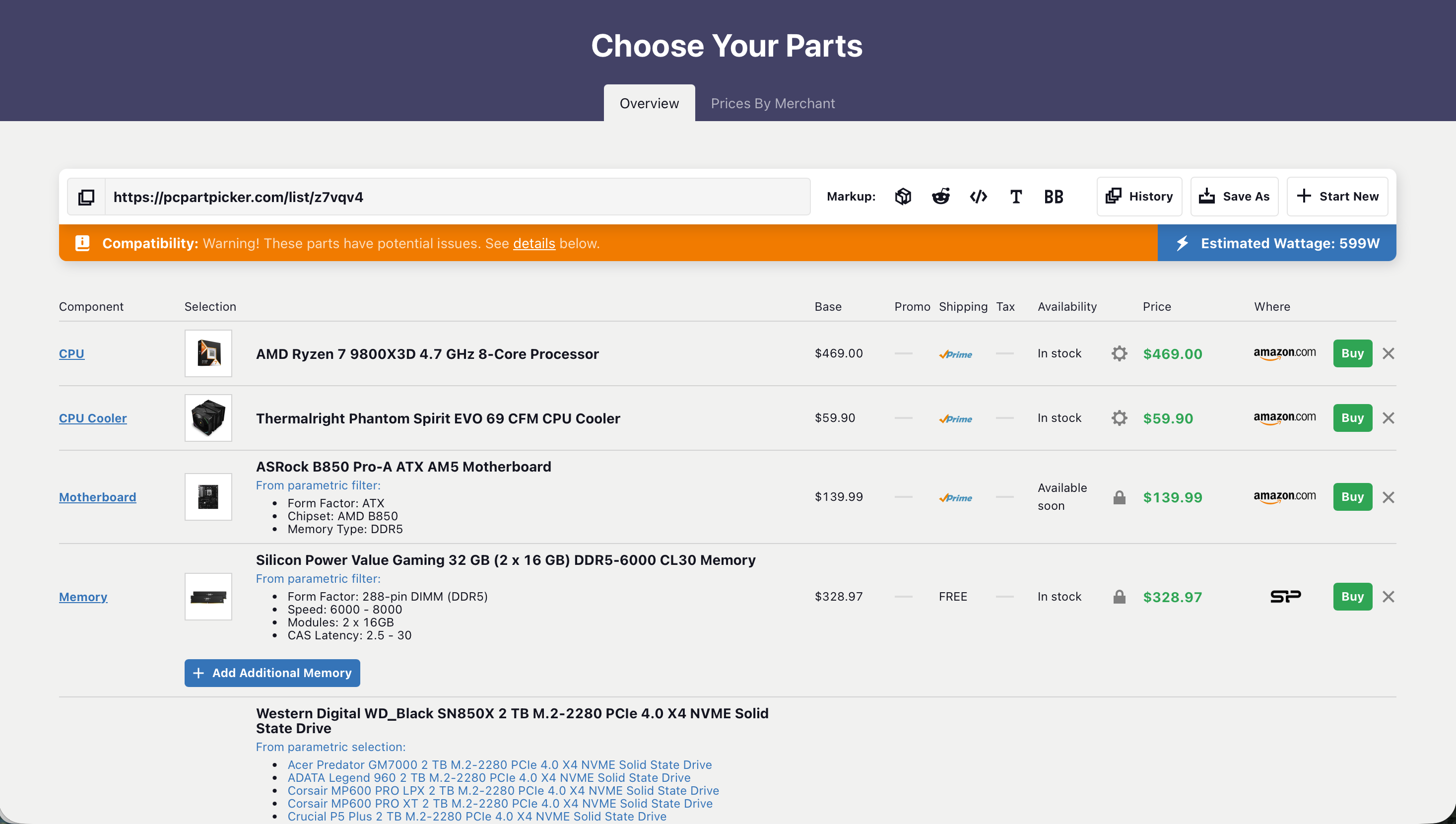Open the compatibility details link
This screenshot has height=824, width=1456.
(533, 243)
